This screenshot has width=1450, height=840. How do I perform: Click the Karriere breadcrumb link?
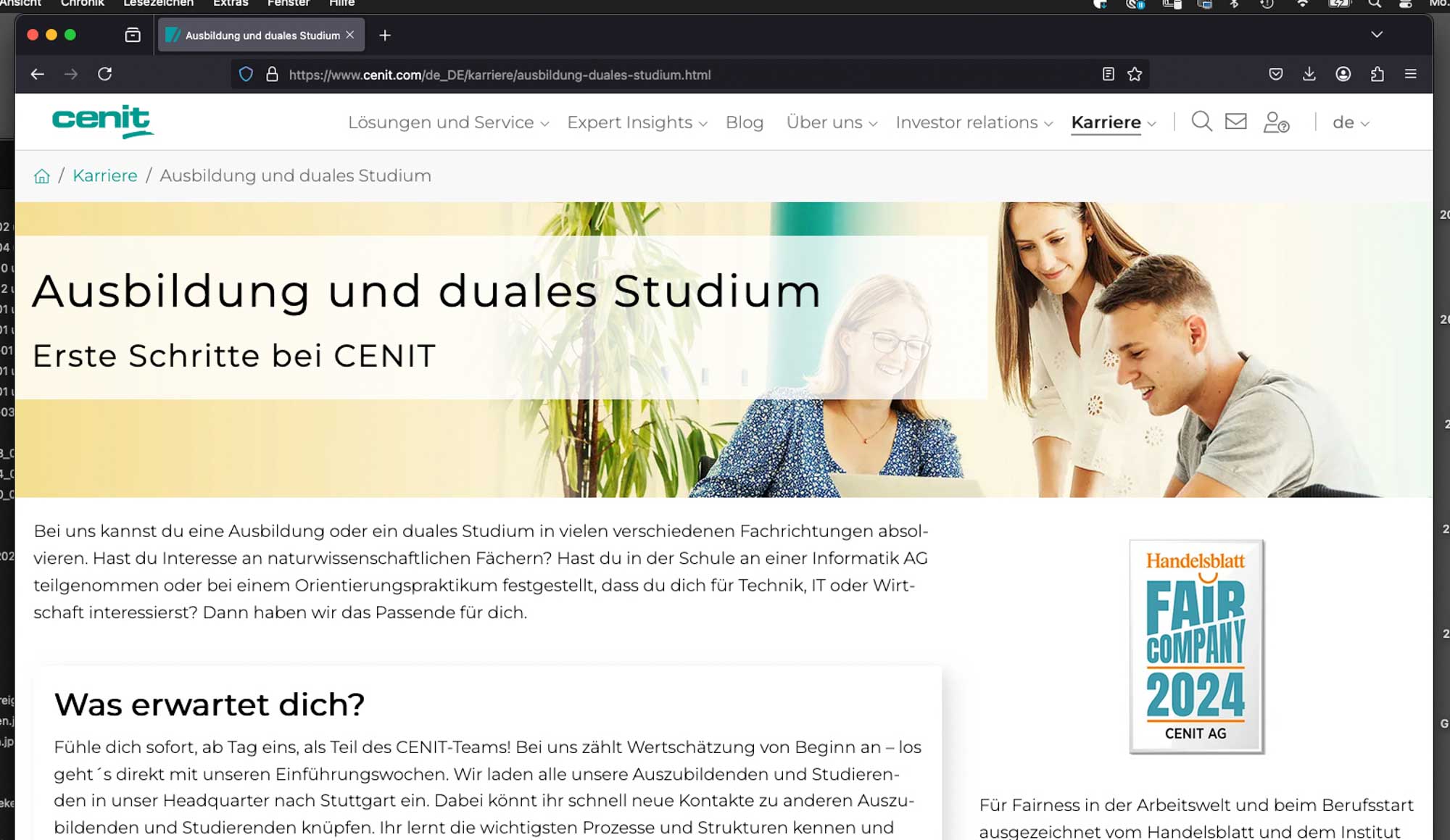tap(105, 176)
